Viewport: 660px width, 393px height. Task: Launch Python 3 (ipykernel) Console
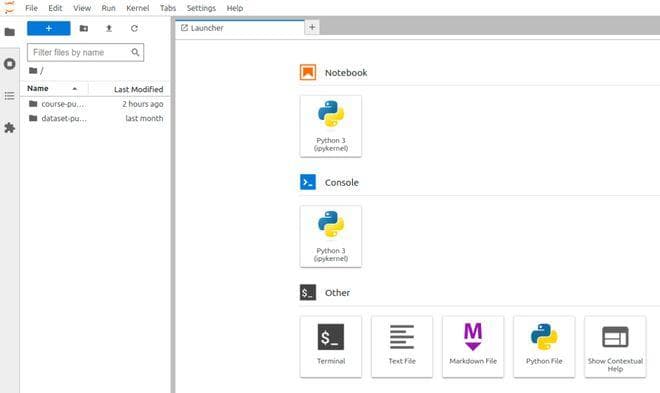[331, 236]
